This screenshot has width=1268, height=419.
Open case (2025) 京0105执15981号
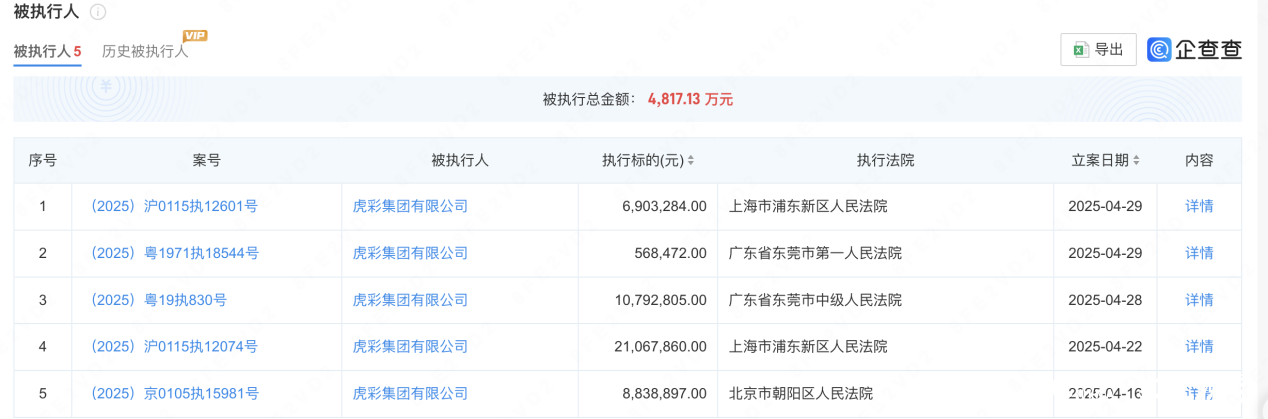click(174, 393)
